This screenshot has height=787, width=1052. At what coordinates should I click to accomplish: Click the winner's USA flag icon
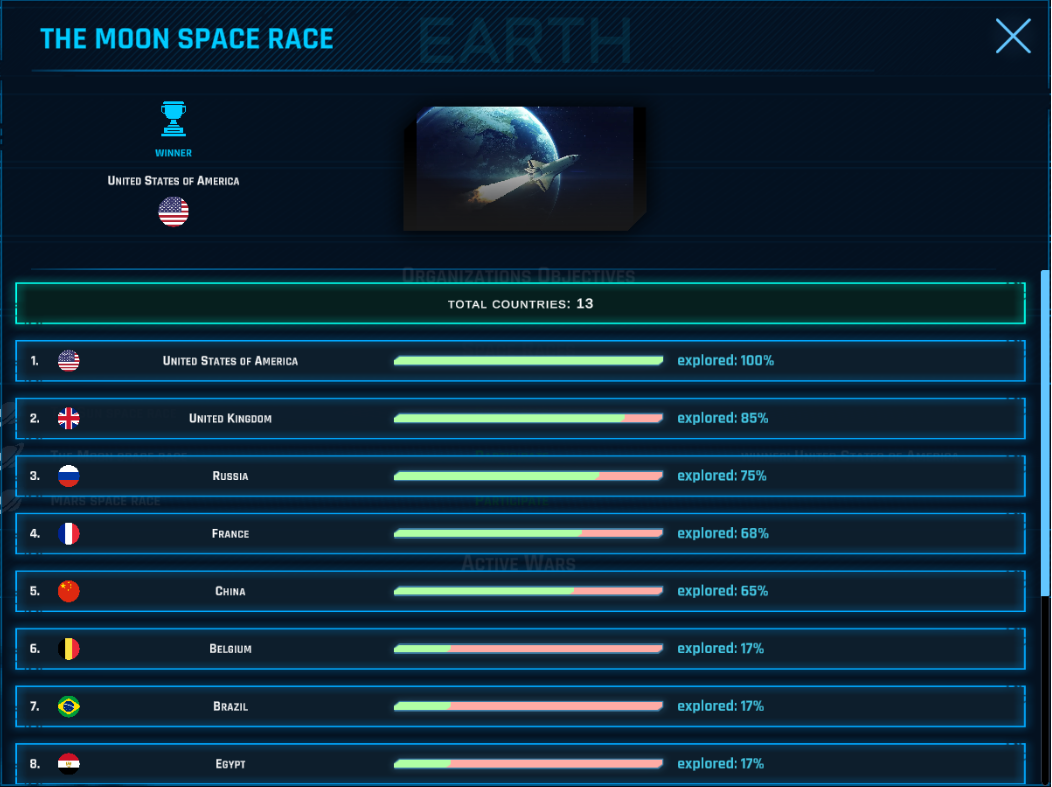[173, 212]
